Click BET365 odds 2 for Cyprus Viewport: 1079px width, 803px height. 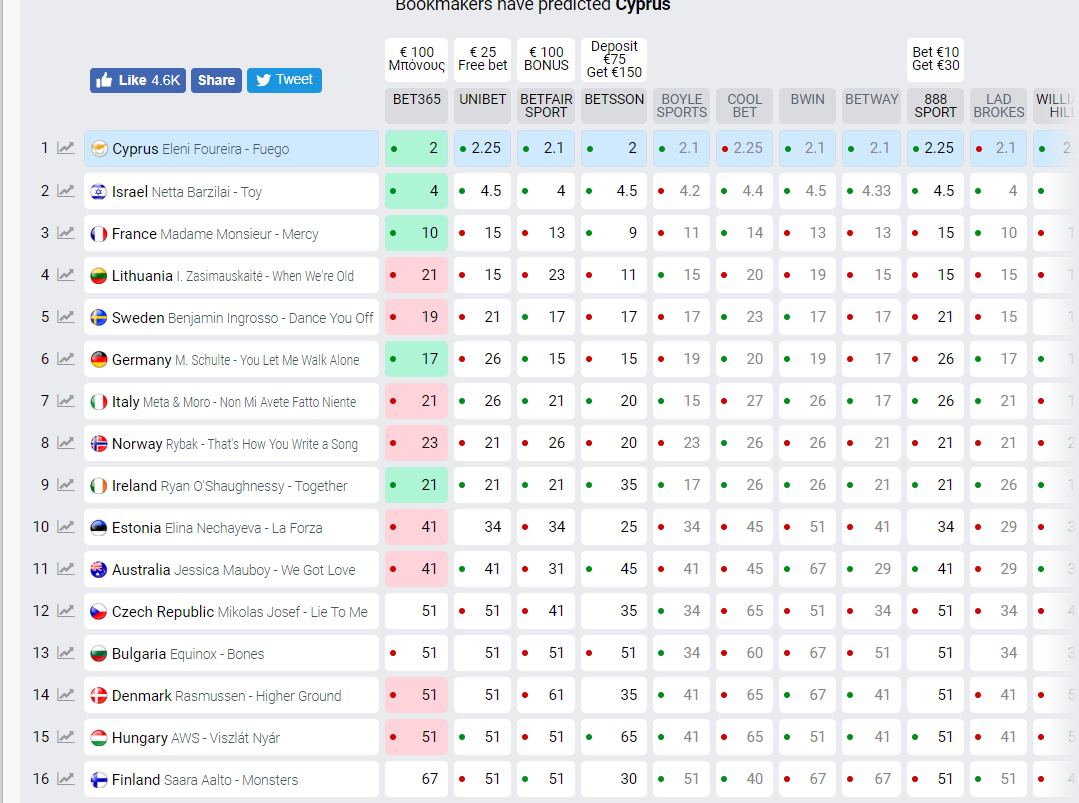coord(416,149)
